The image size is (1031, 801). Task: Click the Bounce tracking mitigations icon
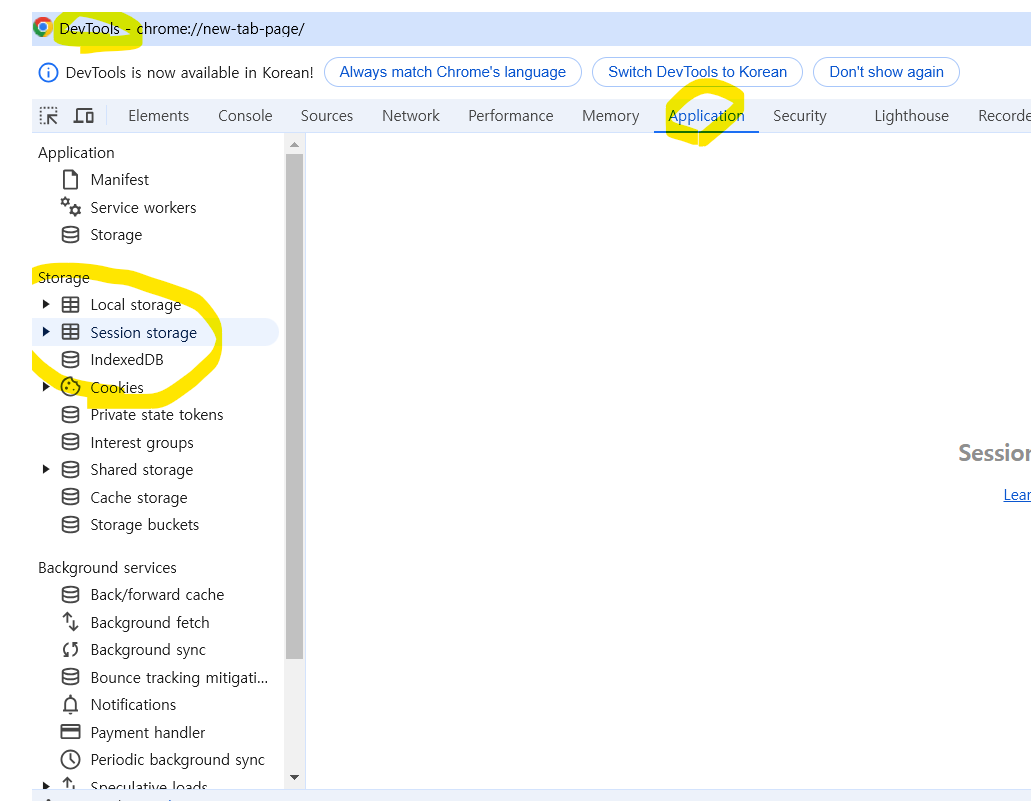[70, 677]
